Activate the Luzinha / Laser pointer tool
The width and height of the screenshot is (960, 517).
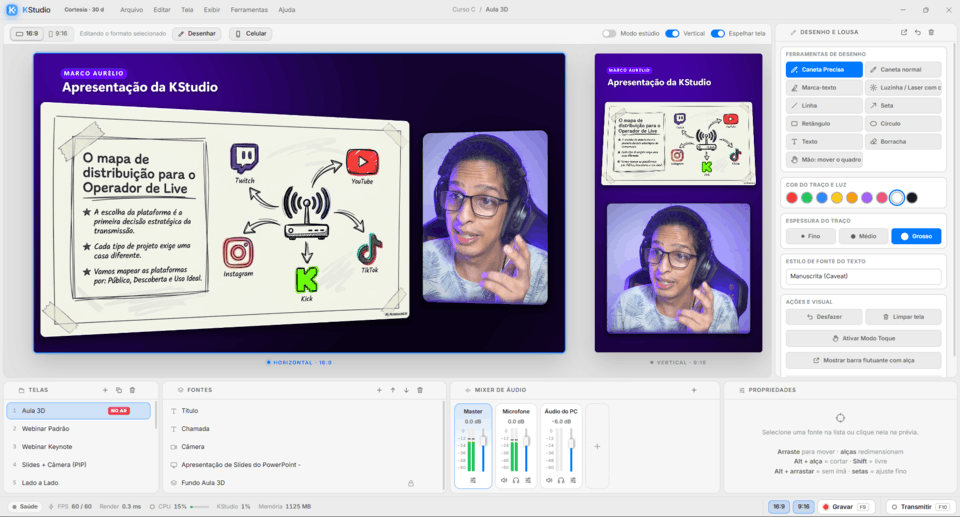(x=903, y=88)
